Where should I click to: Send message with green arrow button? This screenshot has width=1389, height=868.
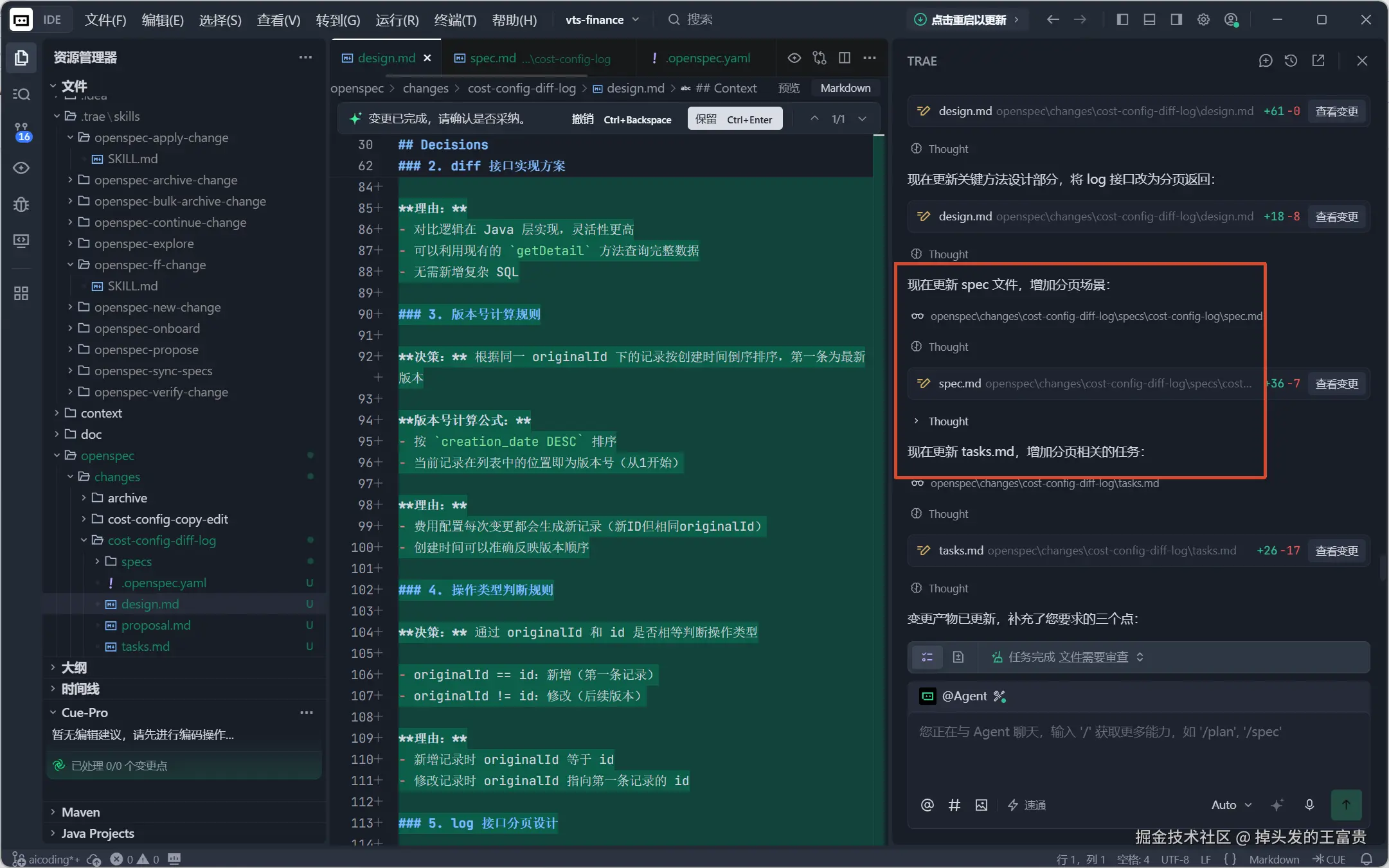click(1346, 805)
